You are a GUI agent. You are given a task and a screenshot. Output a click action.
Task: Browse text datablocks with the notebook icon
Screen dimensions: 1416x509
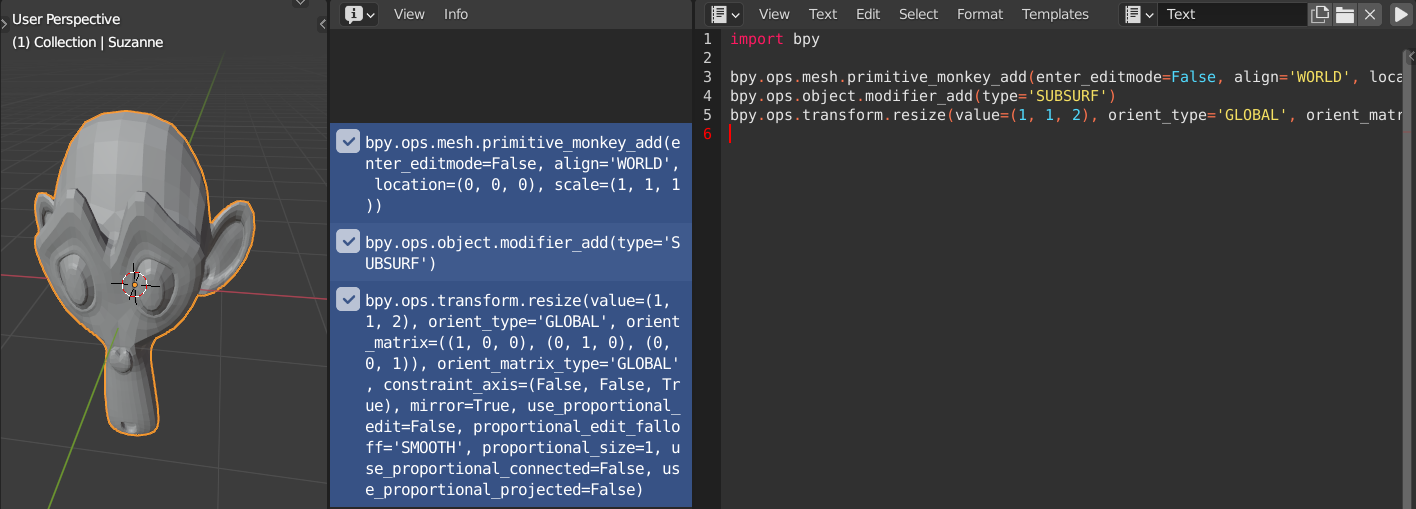tap(1139, 14)
